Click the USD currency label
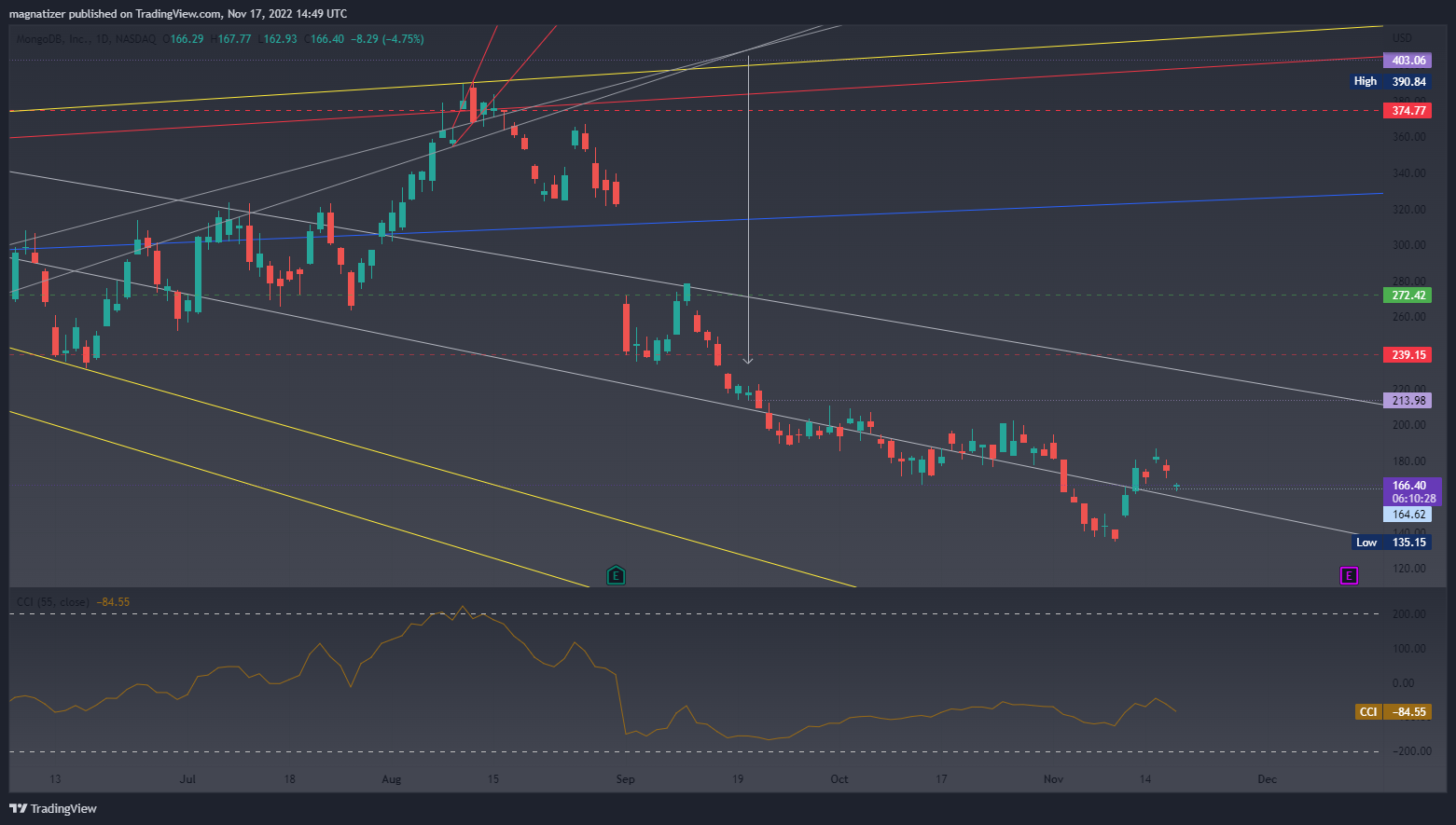1456x825 pixels. click(x=1402, y=38)
